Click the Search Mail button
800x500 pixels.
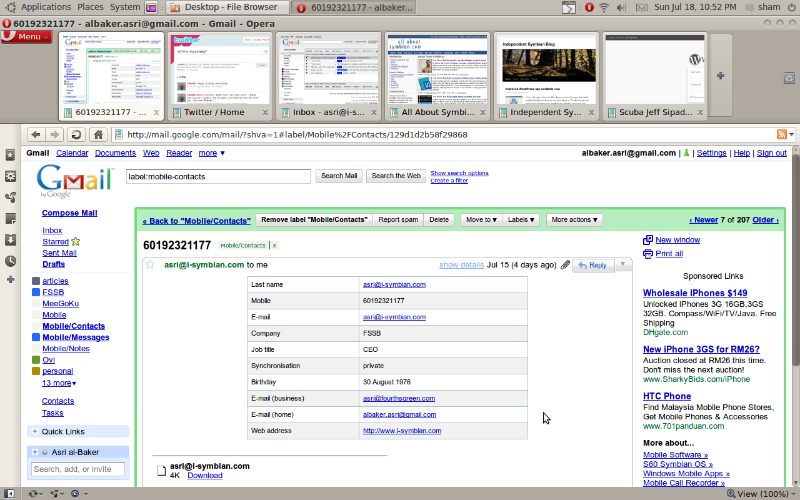(339, 176)
